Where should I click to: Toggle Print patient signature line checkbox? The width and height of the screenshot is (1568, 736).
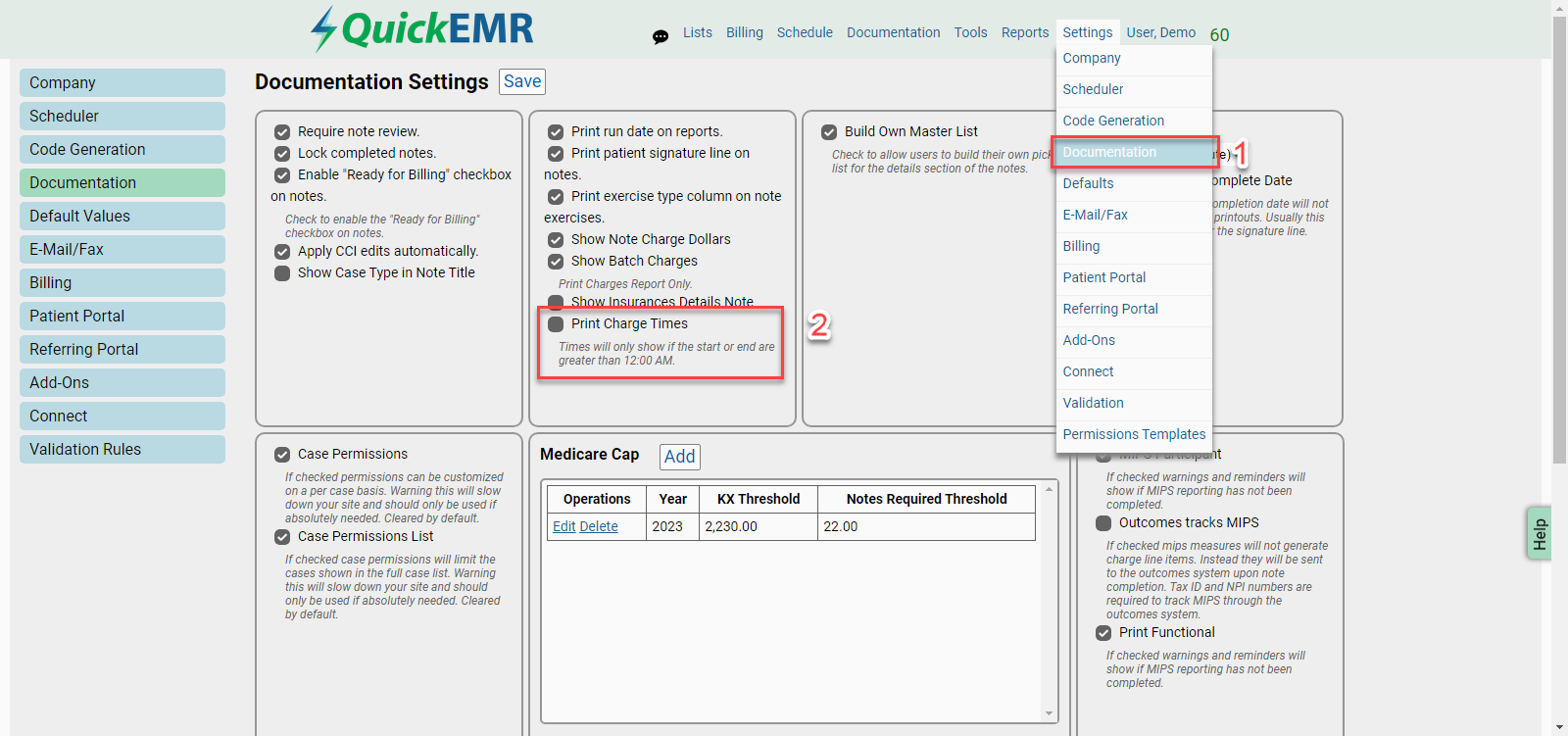coord(556,154)
